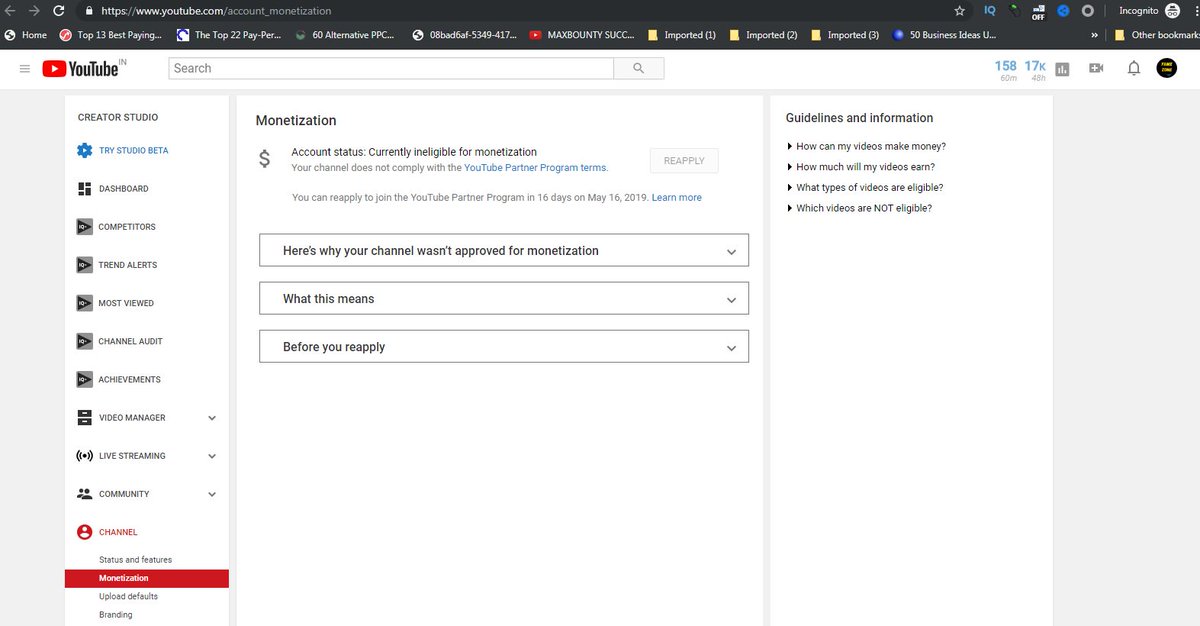Click the vidIQ 158 views 60m stat
The width and height of the screenshot is (1200, 626).
point(1005,69)
